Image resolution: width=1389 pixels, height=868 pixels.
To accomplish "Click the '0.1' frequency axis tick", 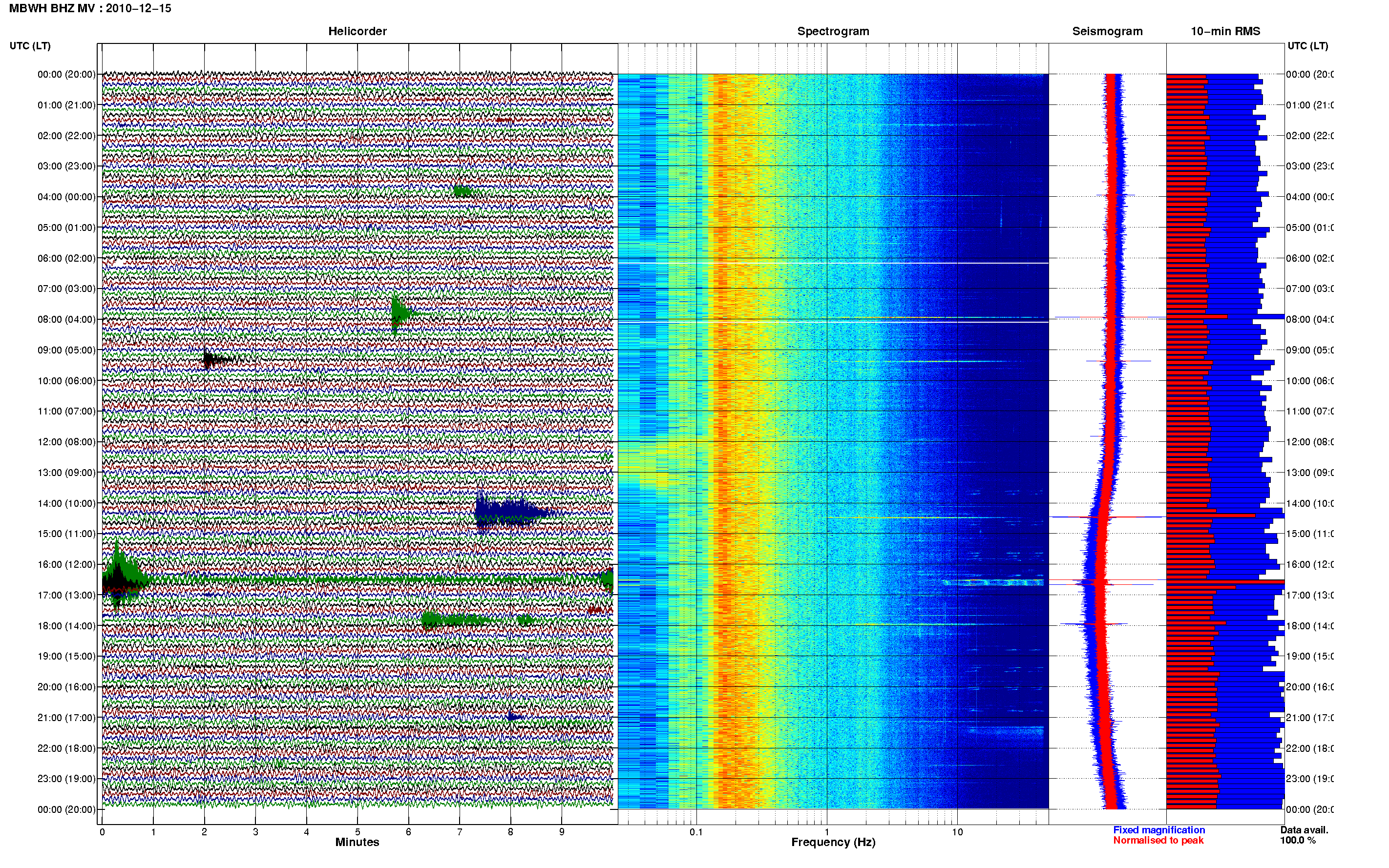I will click(696, 832).
